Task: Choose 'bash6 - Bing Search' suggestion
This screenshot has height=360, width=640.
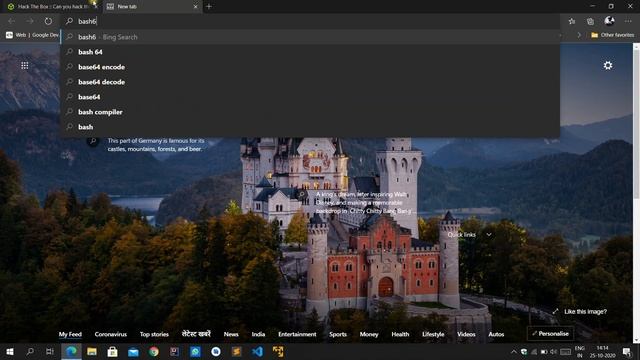Action: [310, 37]
